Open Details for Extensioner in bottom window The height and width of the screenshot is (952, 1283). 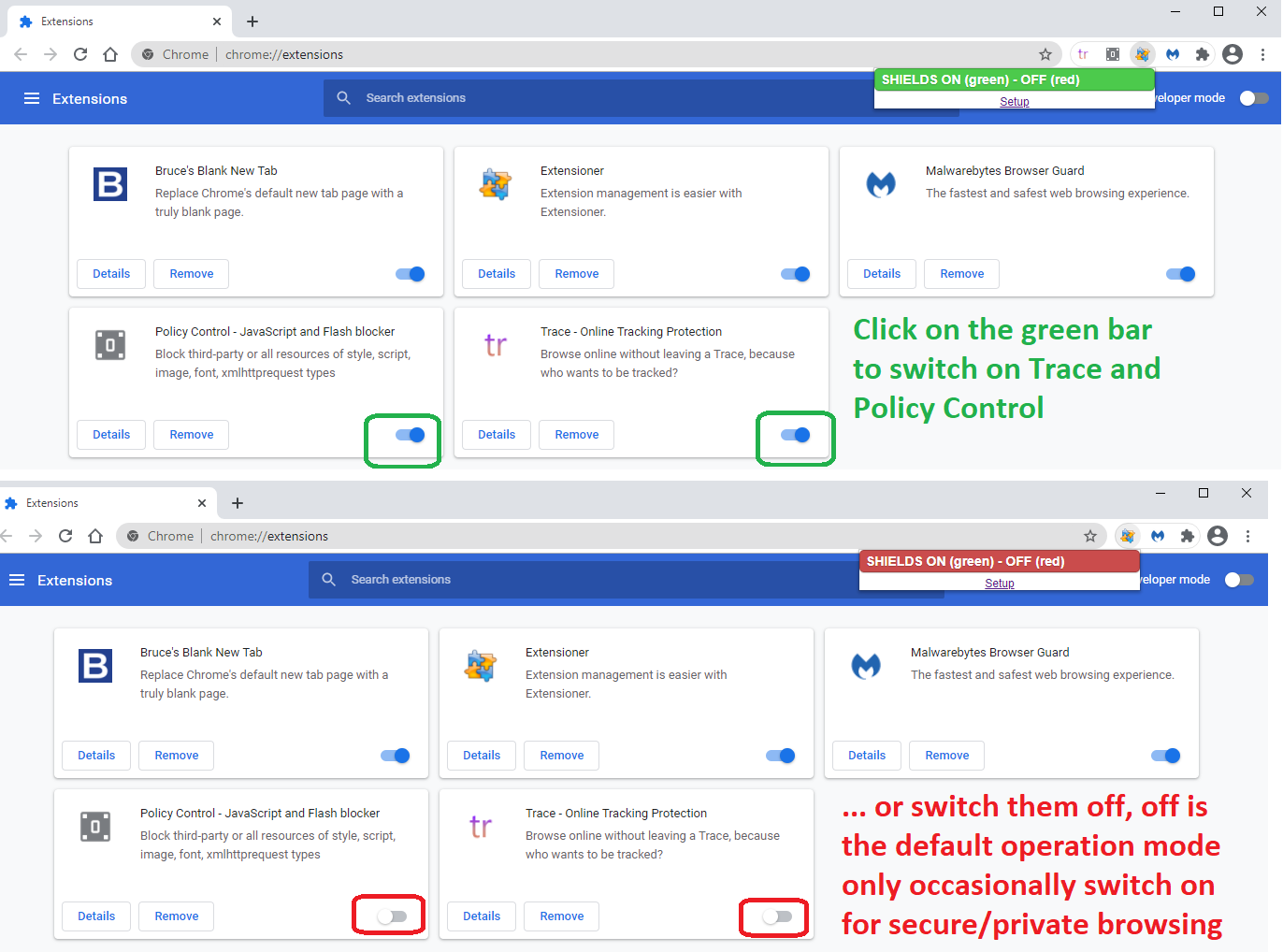click(482, 756)
